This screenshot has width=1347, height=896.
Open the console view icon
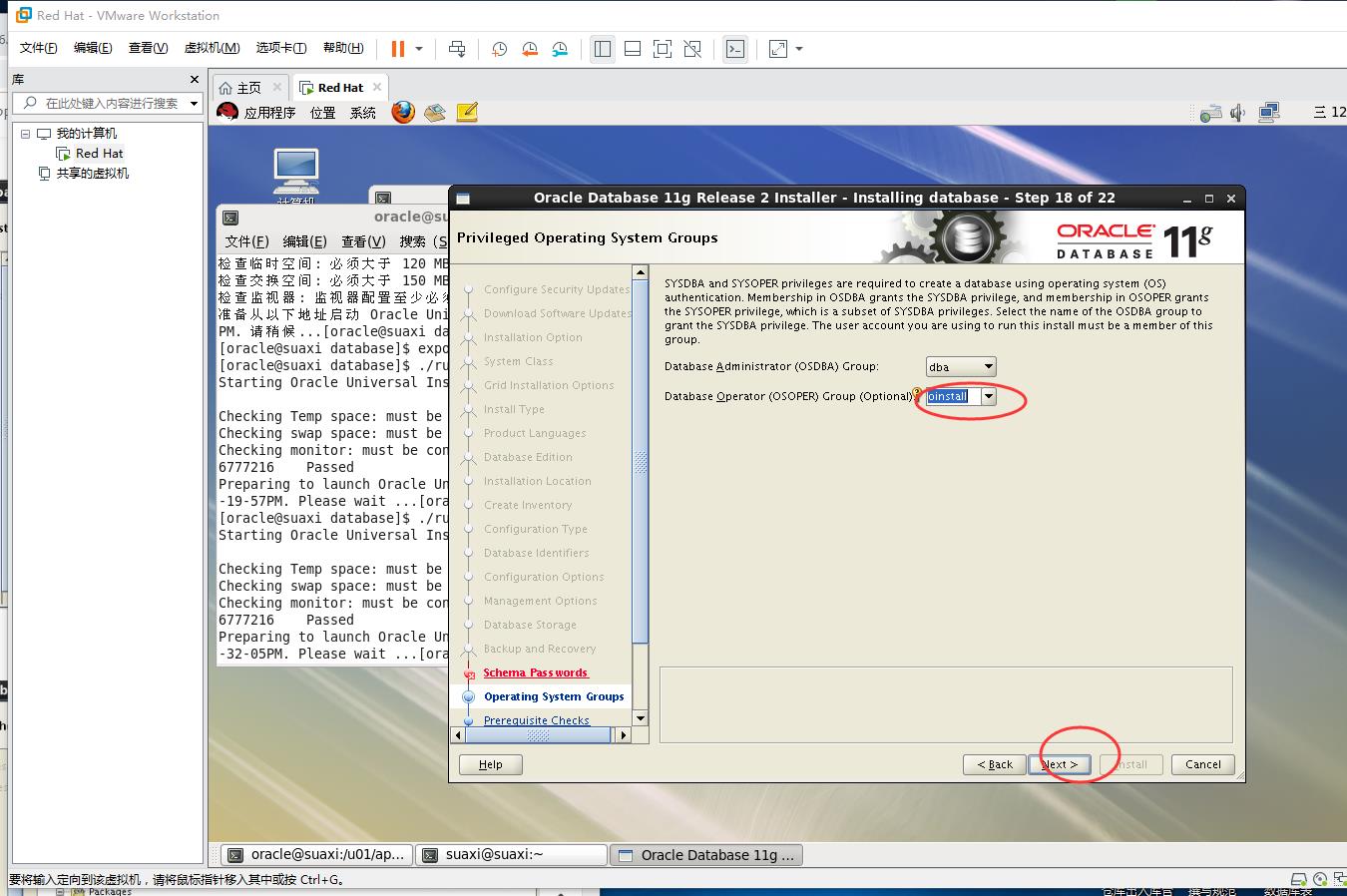pyautogui.click(x=735, y=49)
